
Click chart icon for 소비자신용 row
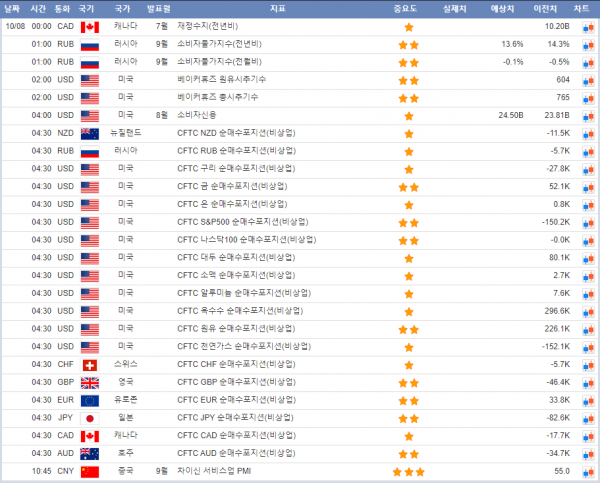pos(588,115)
